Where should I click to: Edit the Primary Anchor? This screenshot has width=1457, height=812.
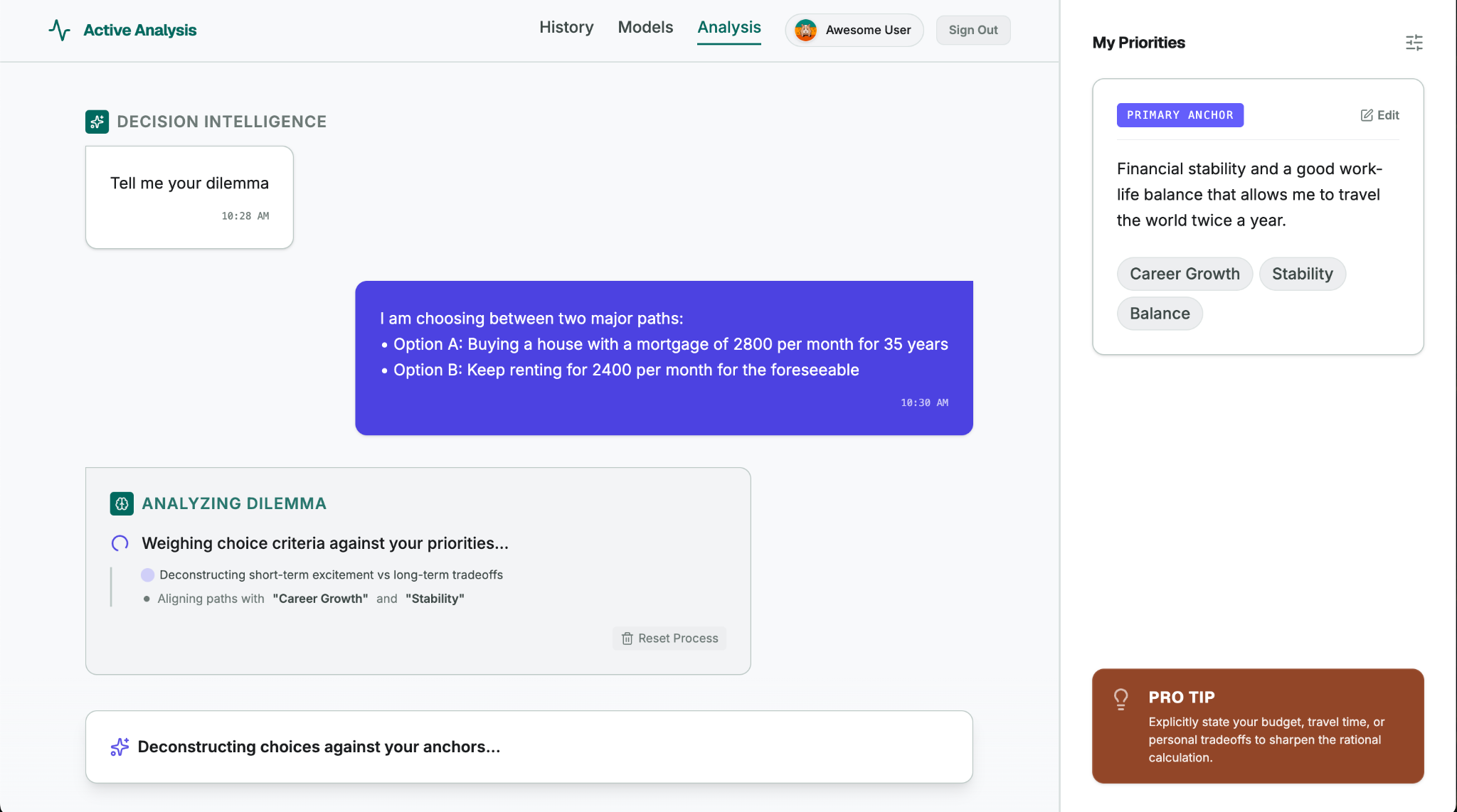(1379, 115)
